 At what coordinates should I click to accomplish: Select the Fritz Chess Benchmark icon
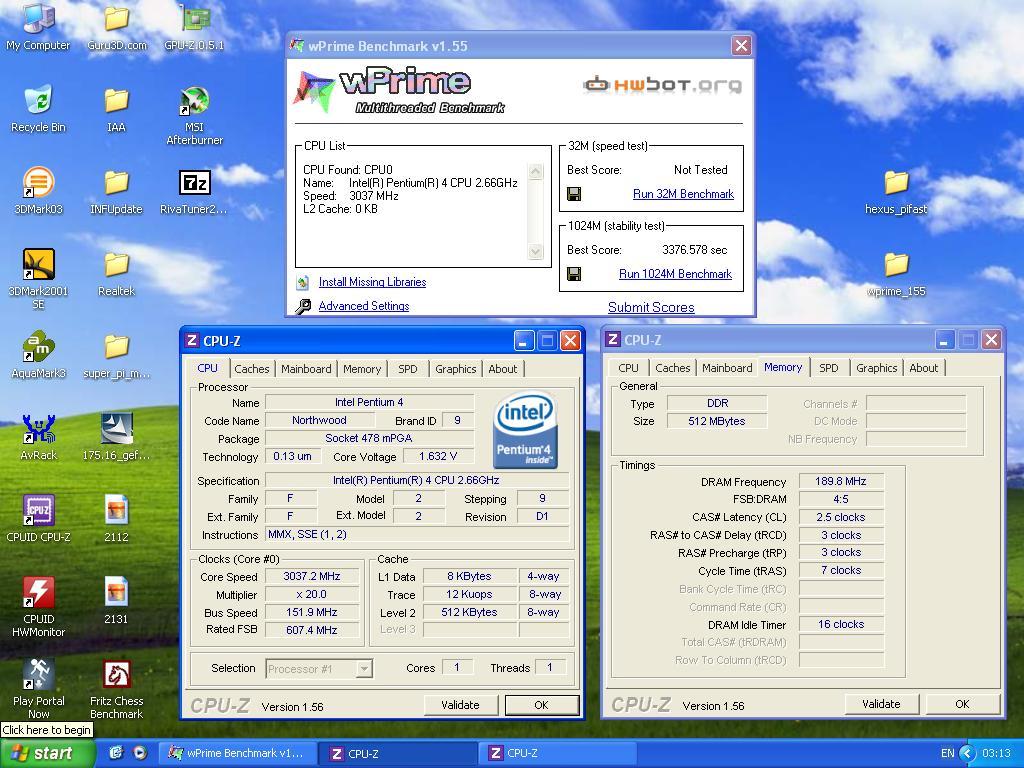tap(116, 688)
